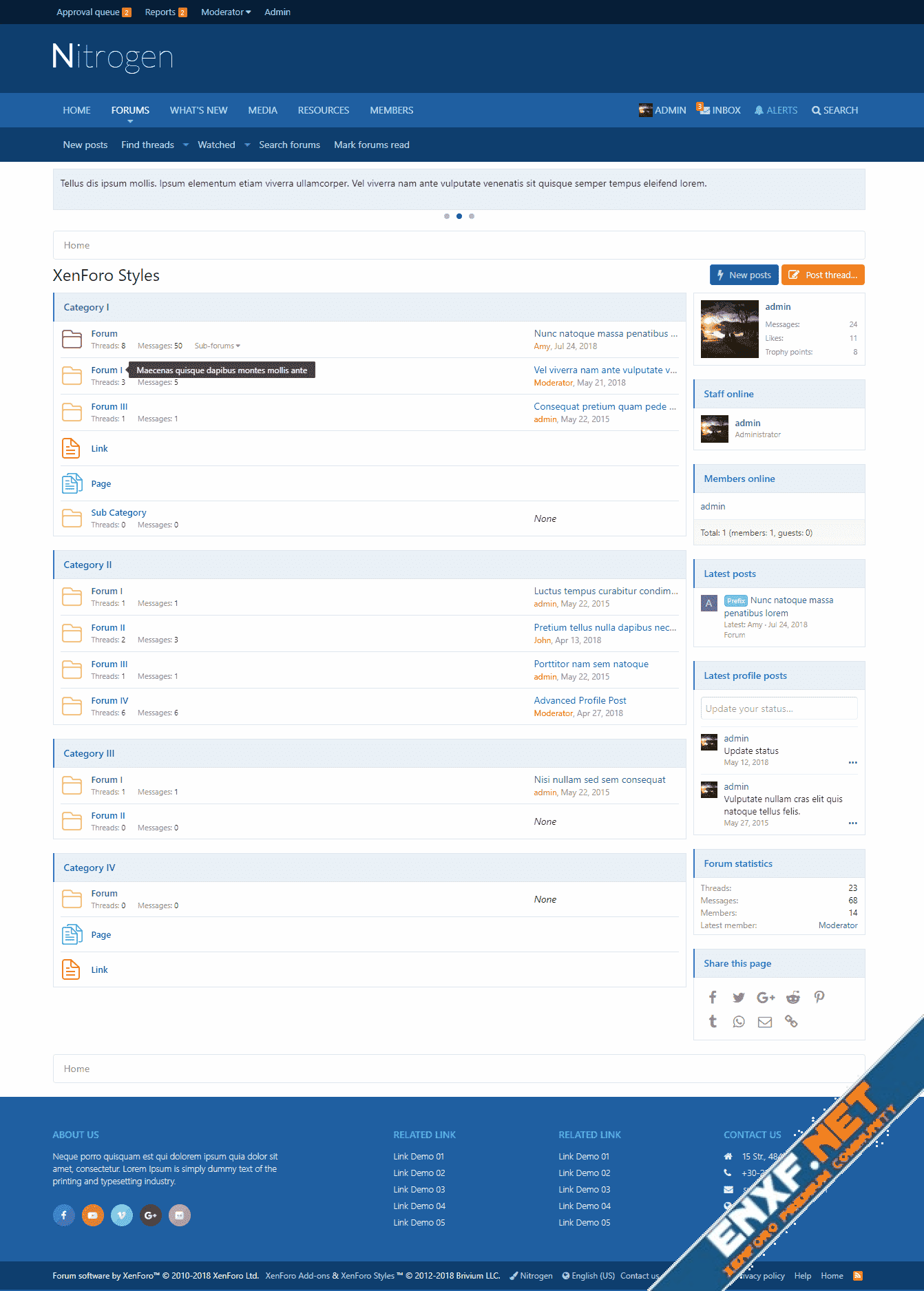Open Alerts bell in navigation bar
924x1291 pixels.
point(776,110)
